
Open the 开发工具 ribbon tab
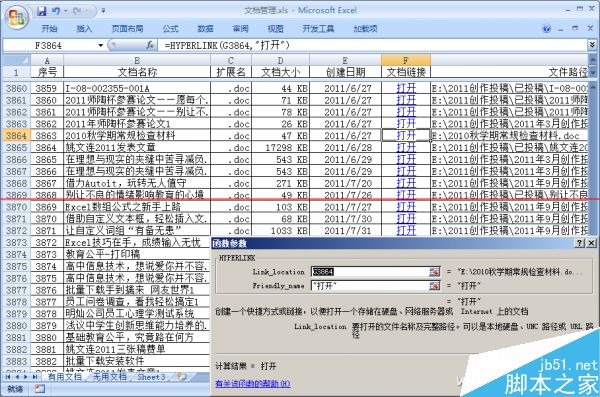click(x=318, y=29)
